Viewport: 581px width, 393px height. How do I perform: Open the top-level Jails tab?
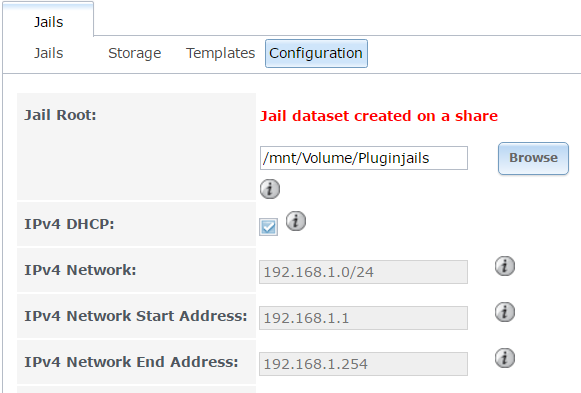(x=49, y=22)
